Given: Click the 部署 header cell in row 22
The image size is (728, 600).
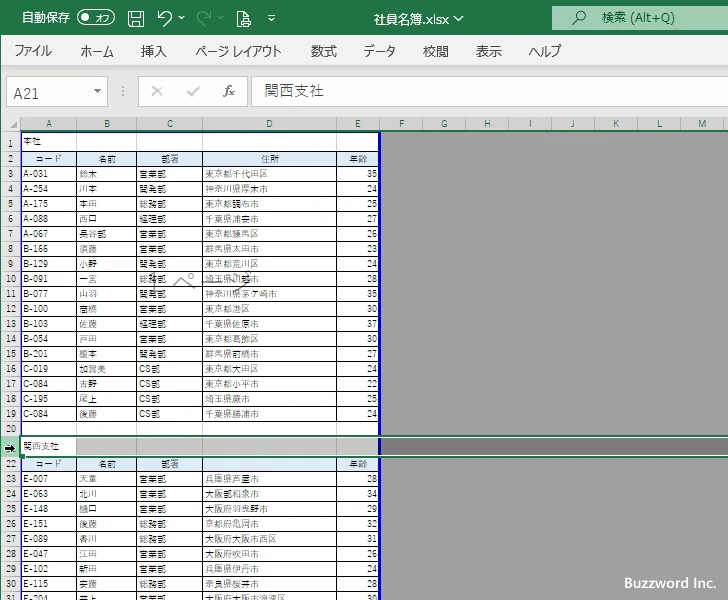Looking at the screenshot, I should (169, 463).
